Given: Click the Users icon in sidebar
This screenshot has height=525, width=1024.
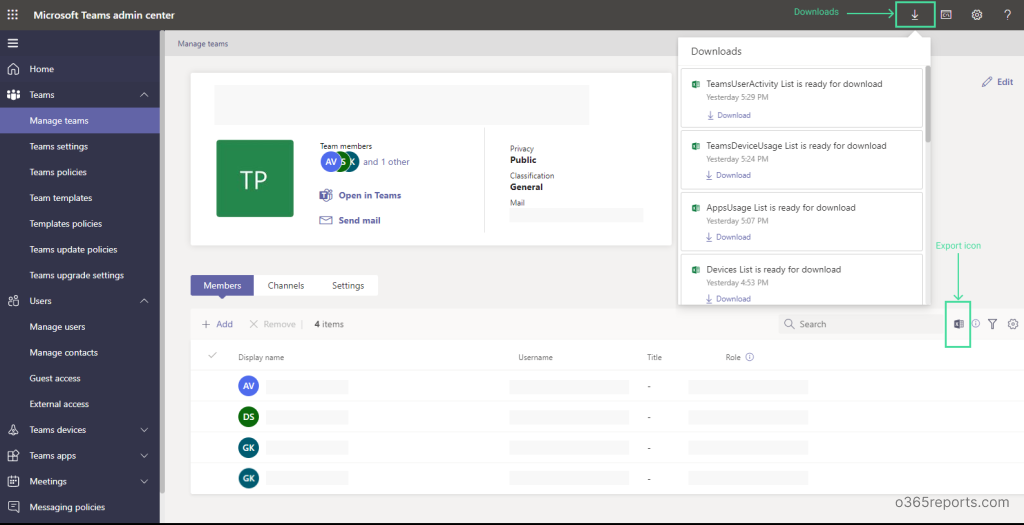Looking at the screenshot, I should click(x=13, y=301).
